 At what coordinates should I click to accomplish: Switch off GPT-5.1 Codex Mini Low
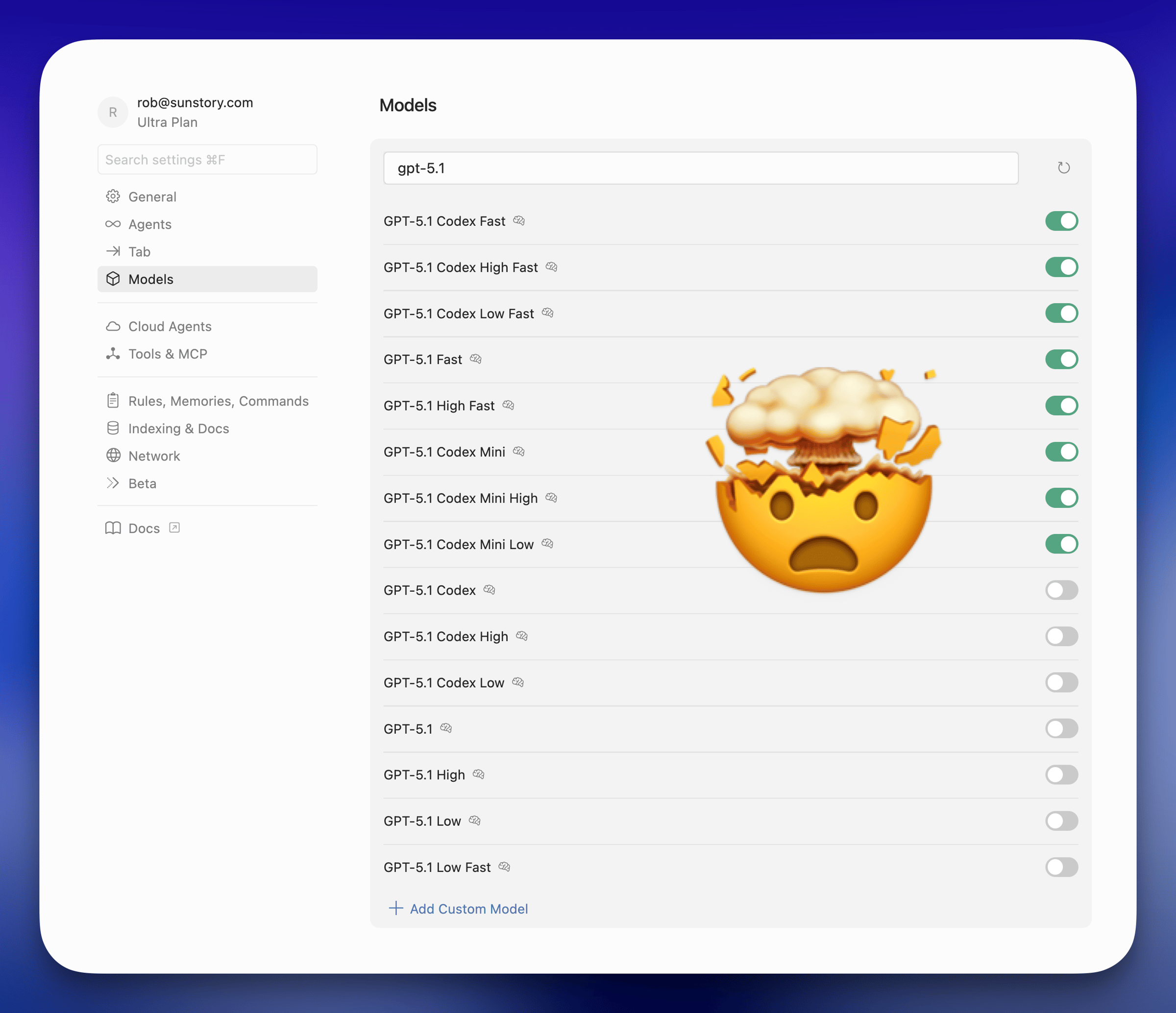[x=1061, y=544]
